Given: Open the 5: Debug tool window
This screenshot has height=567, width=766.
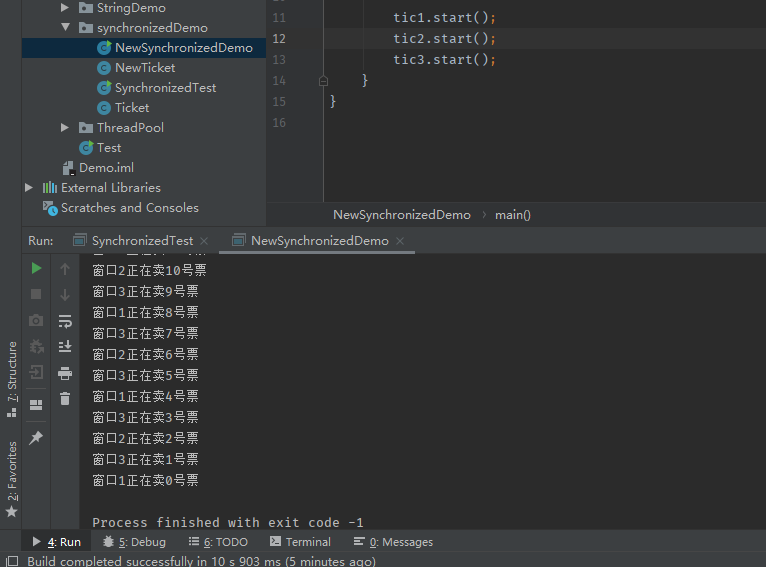Looking at the screenshot, I should pyautogui.click(x=135, y=542).
